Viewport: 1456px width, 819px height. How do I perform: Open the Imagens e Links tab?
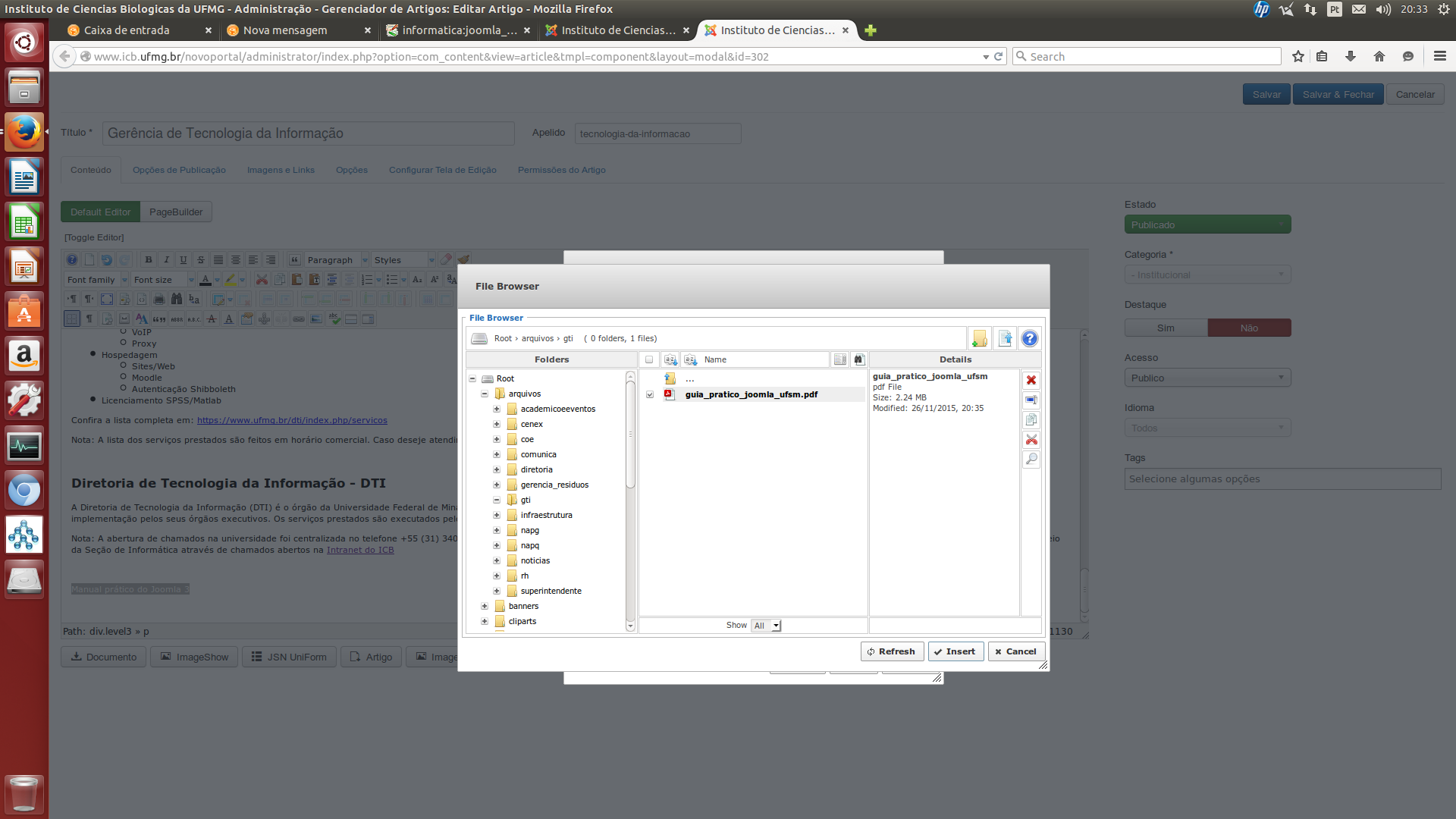[281, 171]
